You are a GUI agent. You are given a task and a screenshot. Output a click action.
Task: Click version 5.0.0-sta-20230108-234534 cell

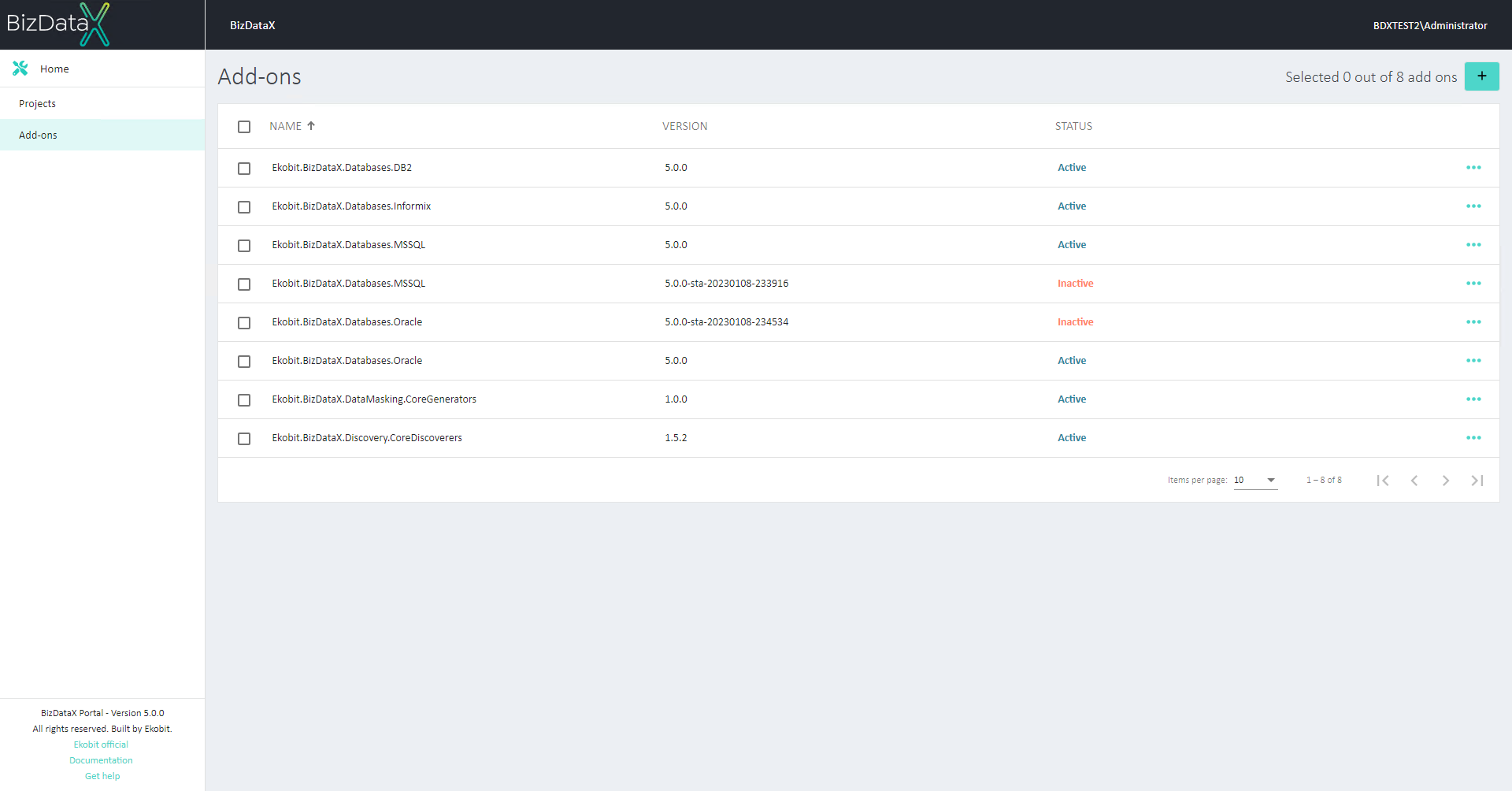[726, 322]
